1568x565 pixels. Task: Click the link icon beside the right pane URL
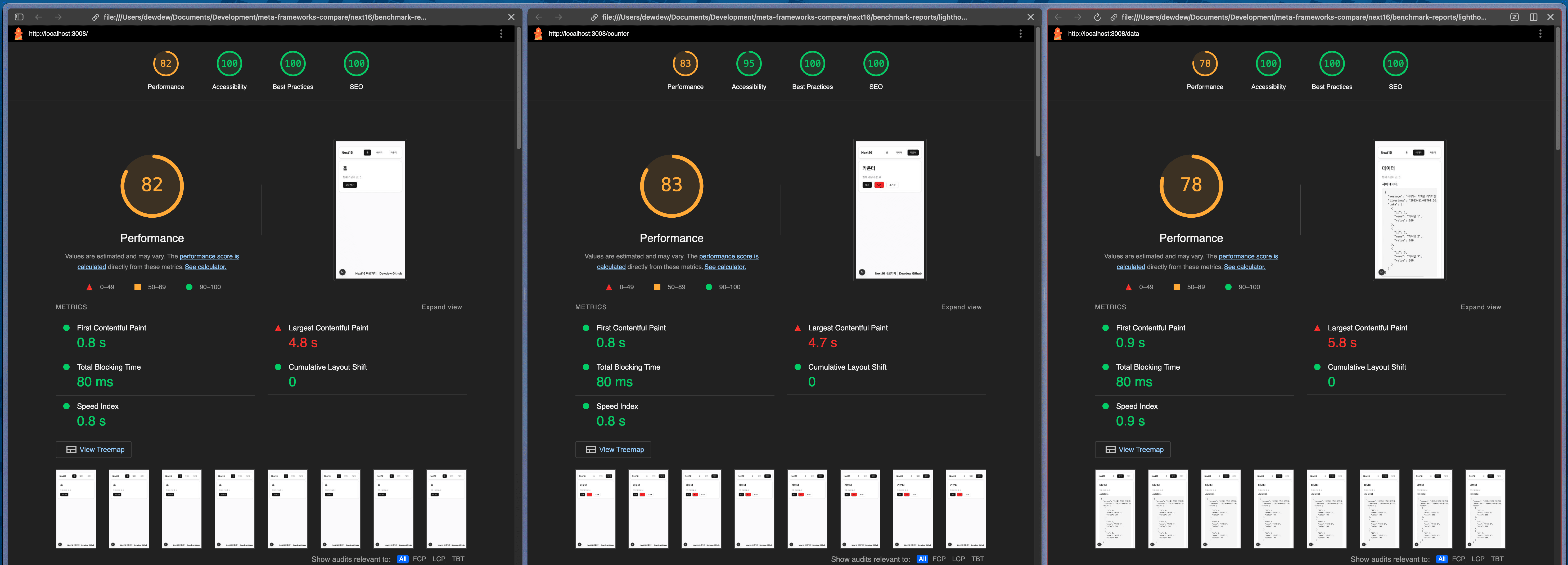(1113, 17)
